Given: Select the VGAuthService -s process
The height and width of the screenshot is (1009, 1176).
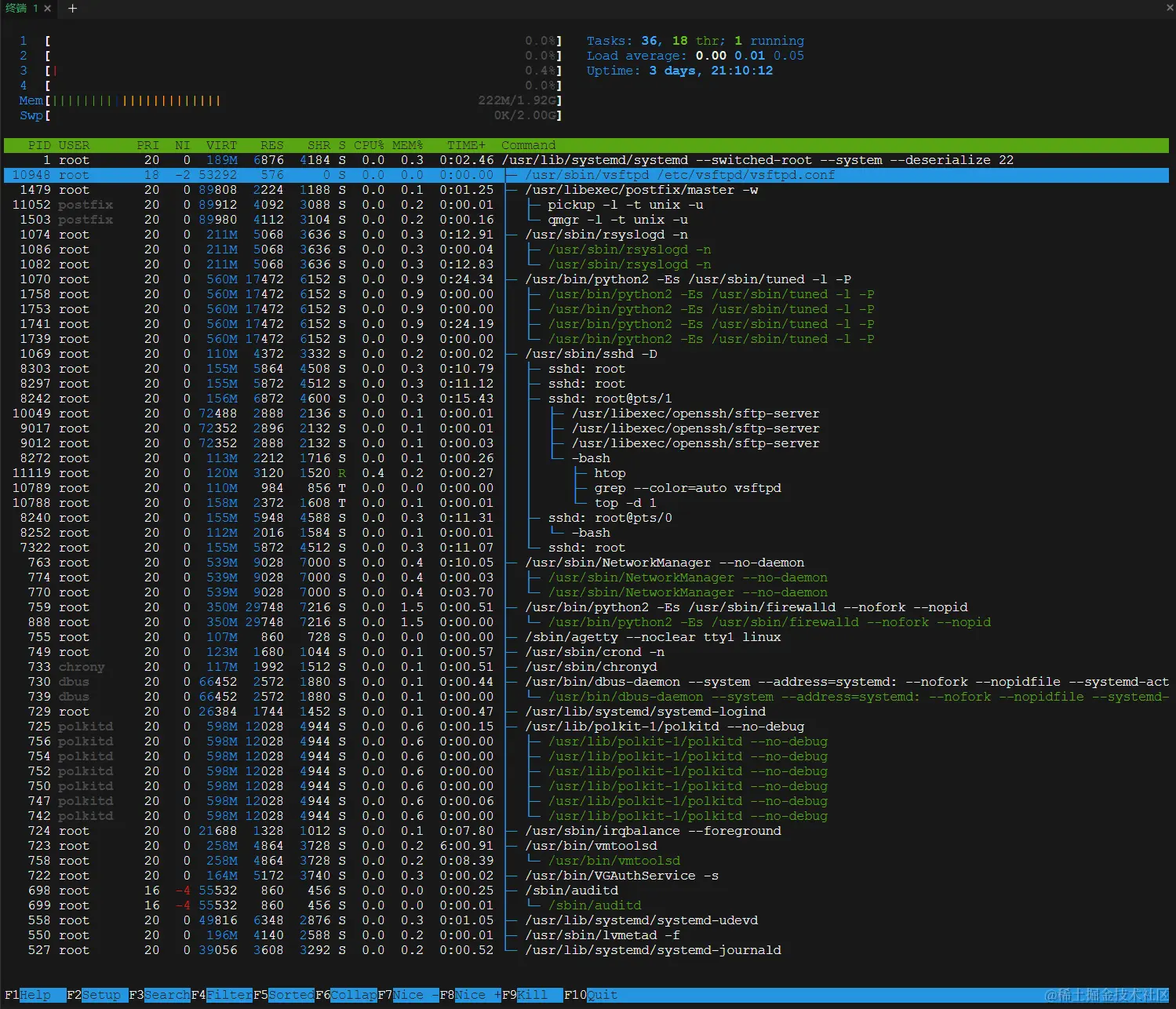Looking at the screenshot, I should point(586,876).
